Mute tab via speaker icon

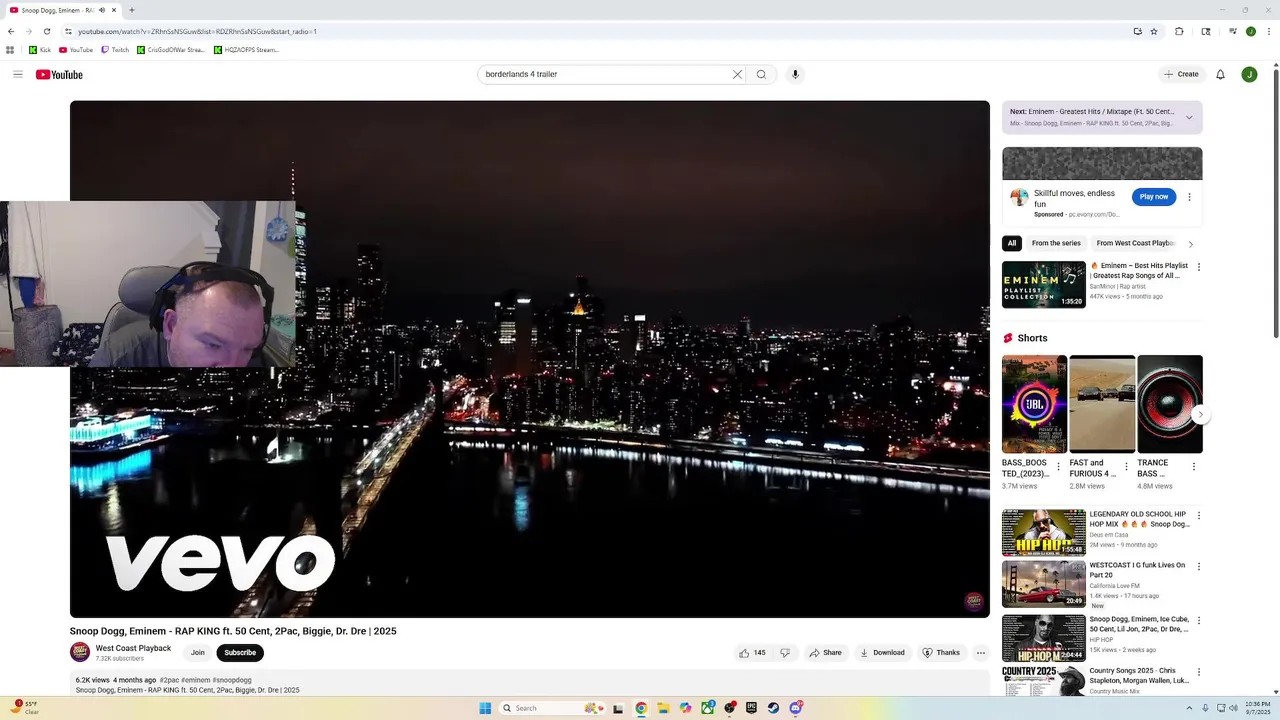click(101, 10)
